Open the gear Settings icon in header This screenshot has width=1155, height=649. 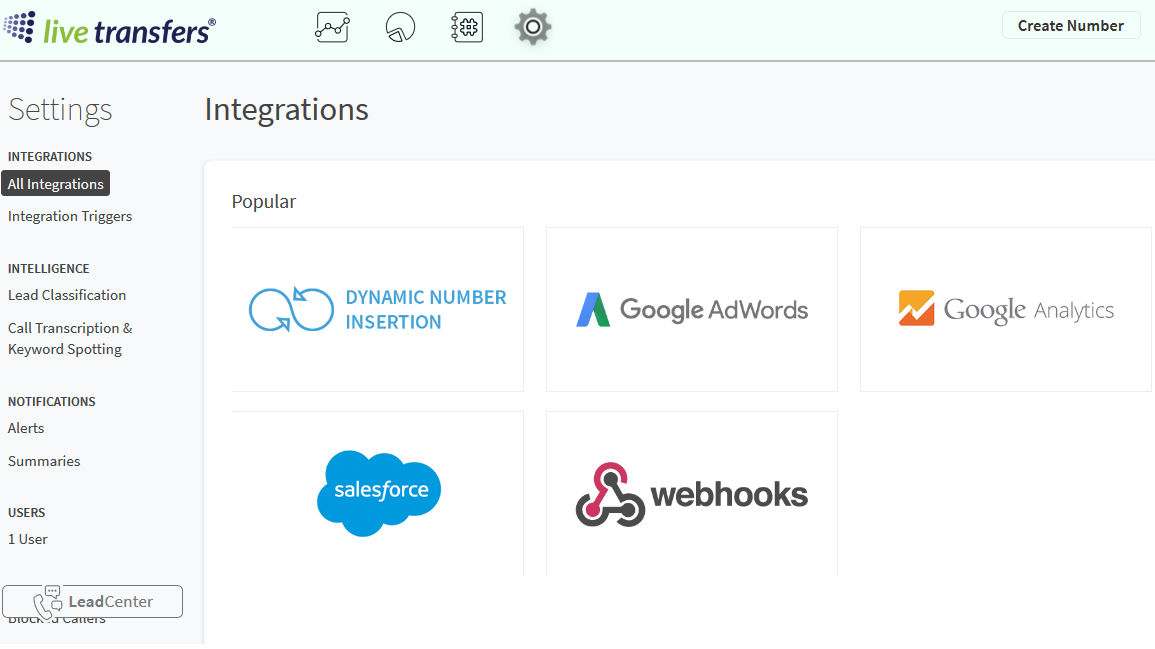coord(533,27)
